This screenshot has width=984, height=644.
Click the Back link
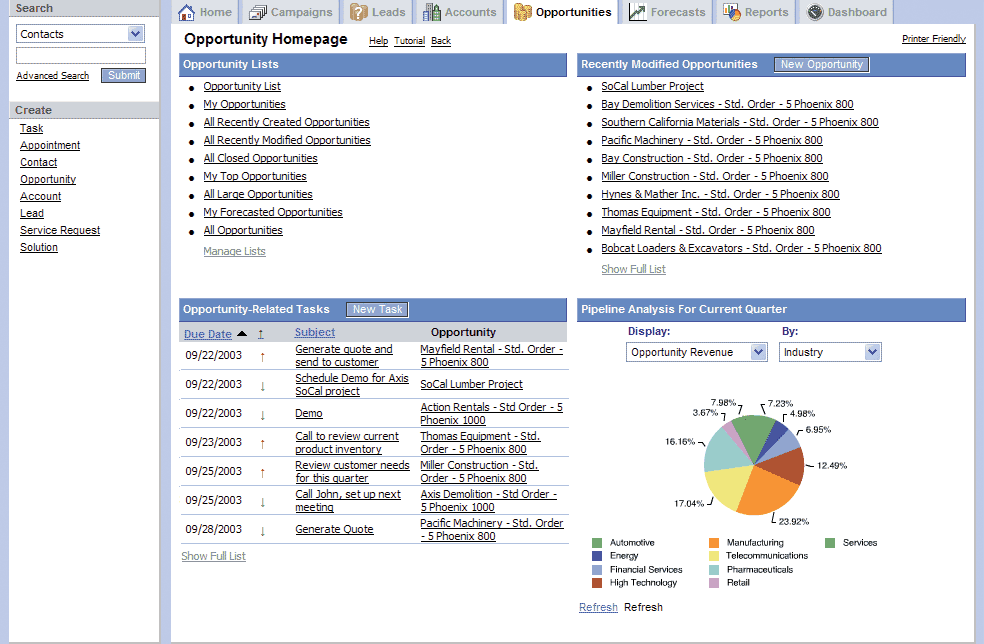(441, 41)
